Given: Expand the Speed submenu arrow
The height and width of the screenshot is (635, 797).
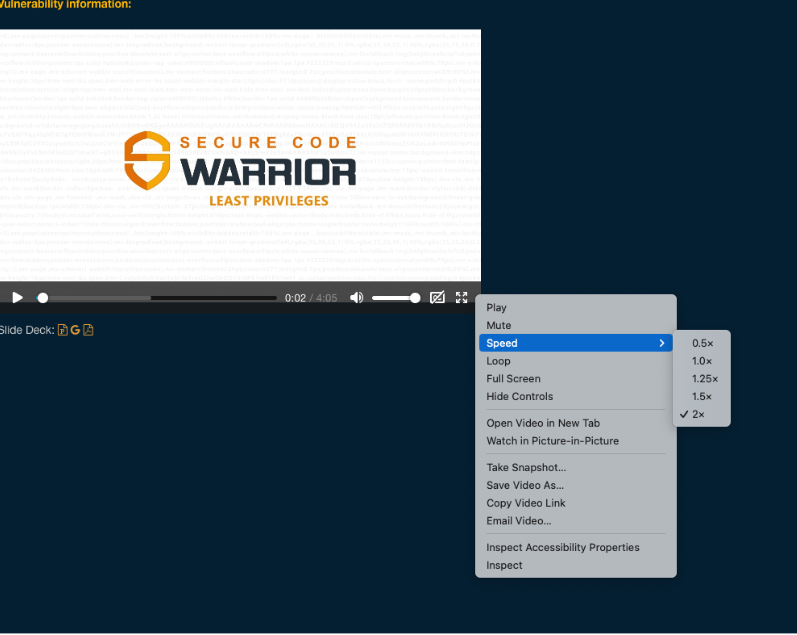Looking at the screenshot, I should (661, 343).
